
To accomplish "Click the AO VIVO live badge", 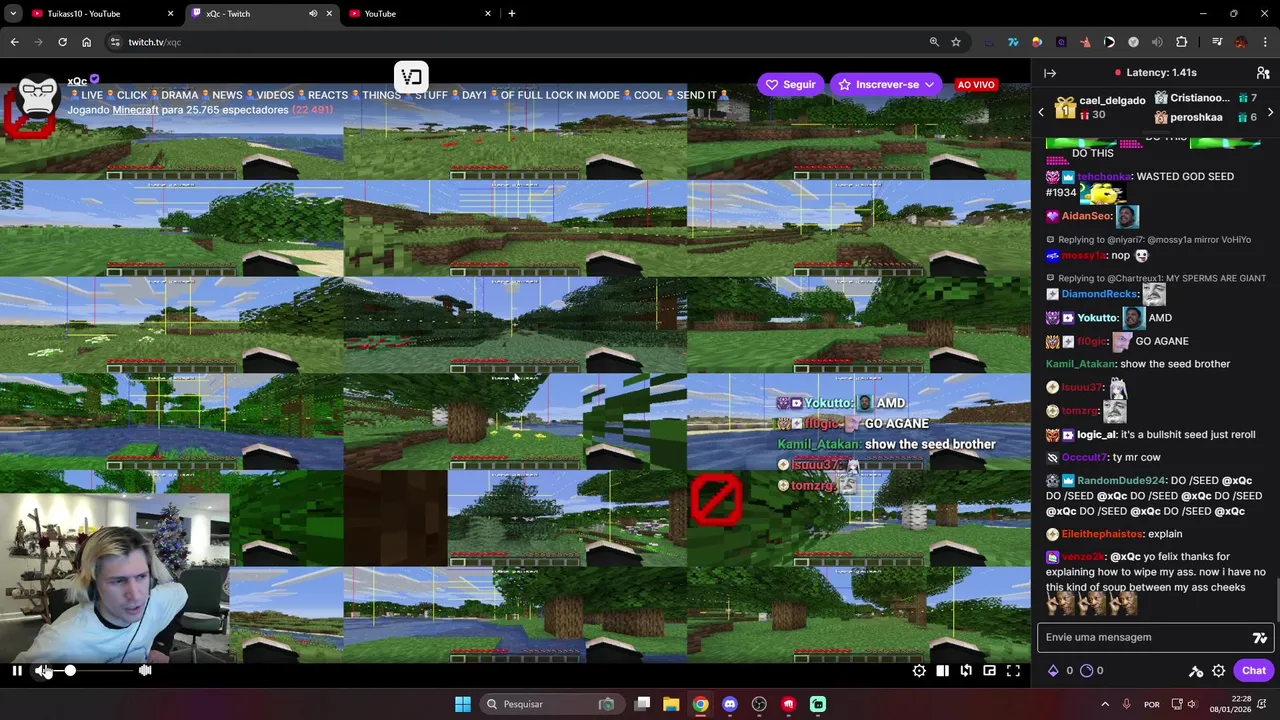I will [x=976, y=85].
